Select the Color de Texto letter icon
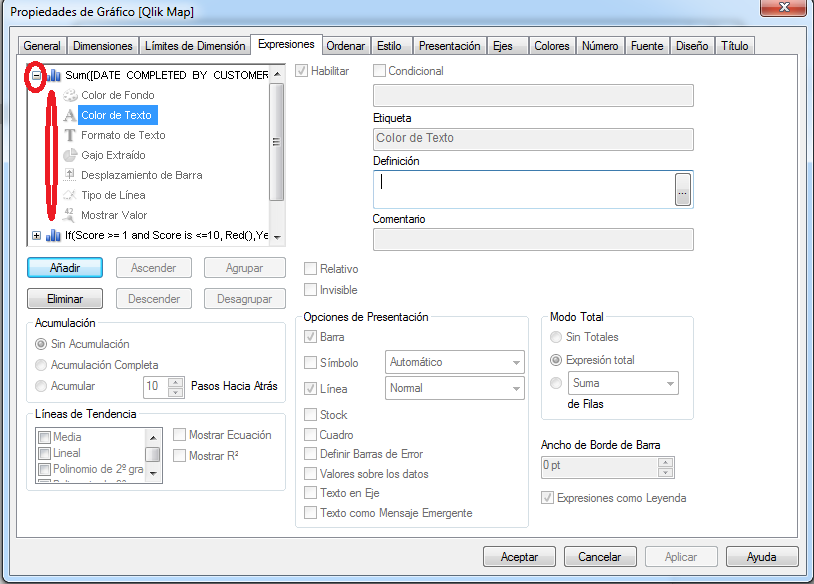This screenshot has height=584, width=814. coord(70,115)
